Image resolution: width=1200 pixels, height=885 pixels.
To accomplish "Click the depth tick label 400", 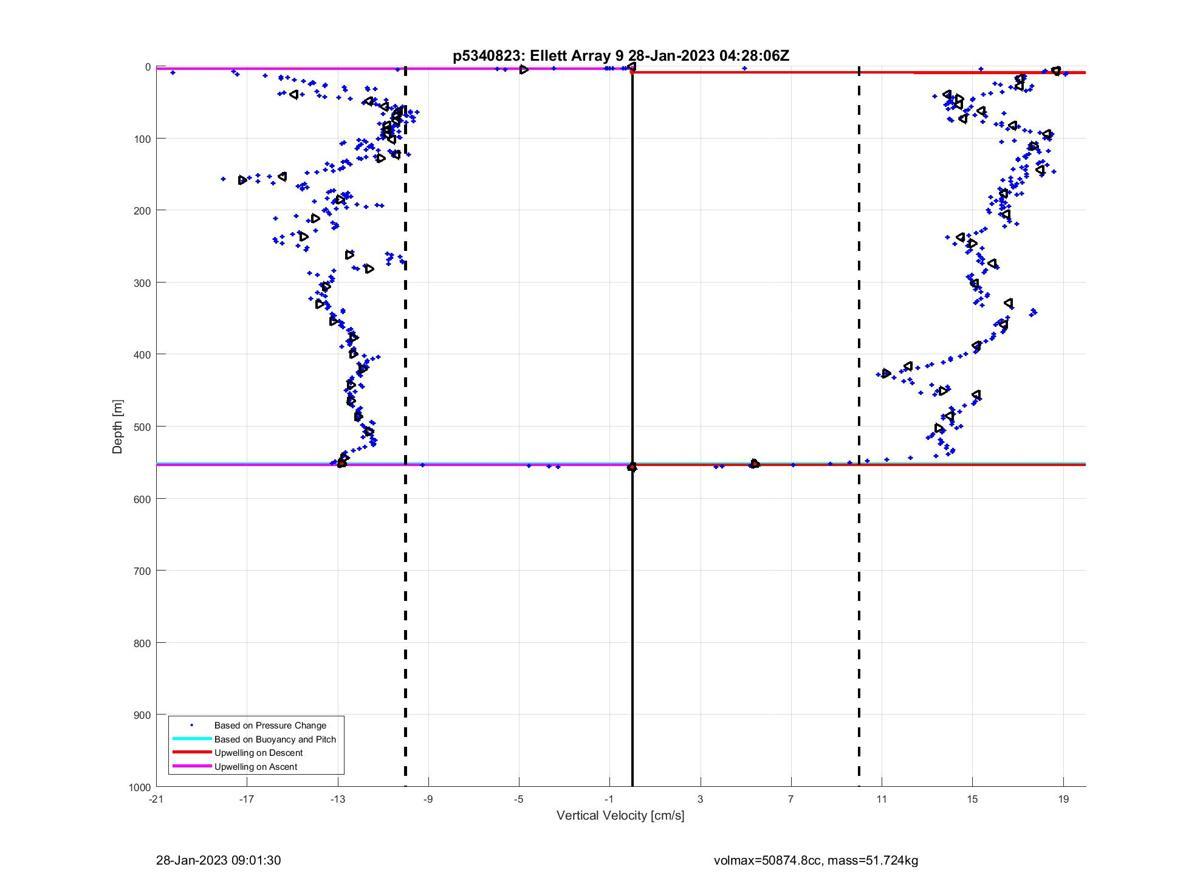I will (141, 355).
